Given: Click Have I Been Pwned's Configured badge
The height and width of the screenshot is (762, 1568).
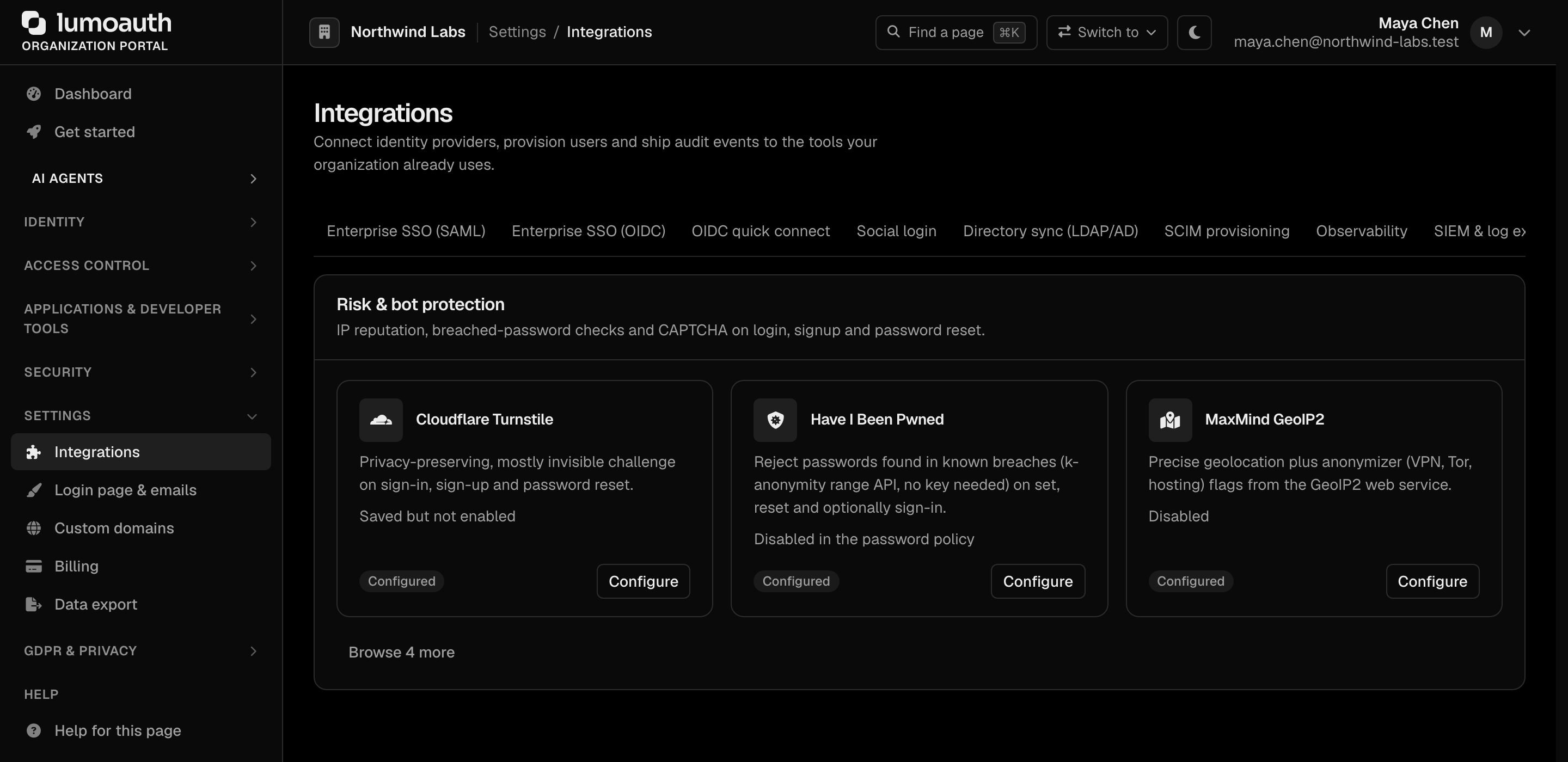Looking at the screenshot, I should point(796,581).
